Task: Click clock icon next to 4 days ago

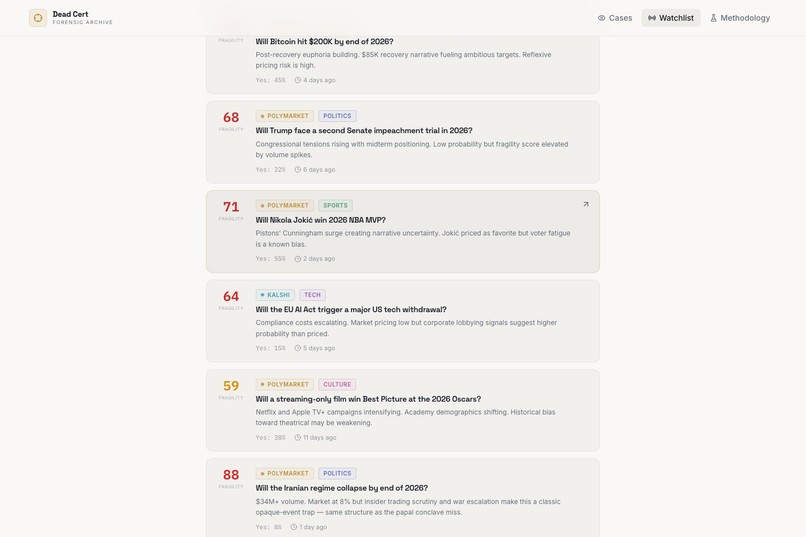Action: pyautogui.click(x=298, y=80)
